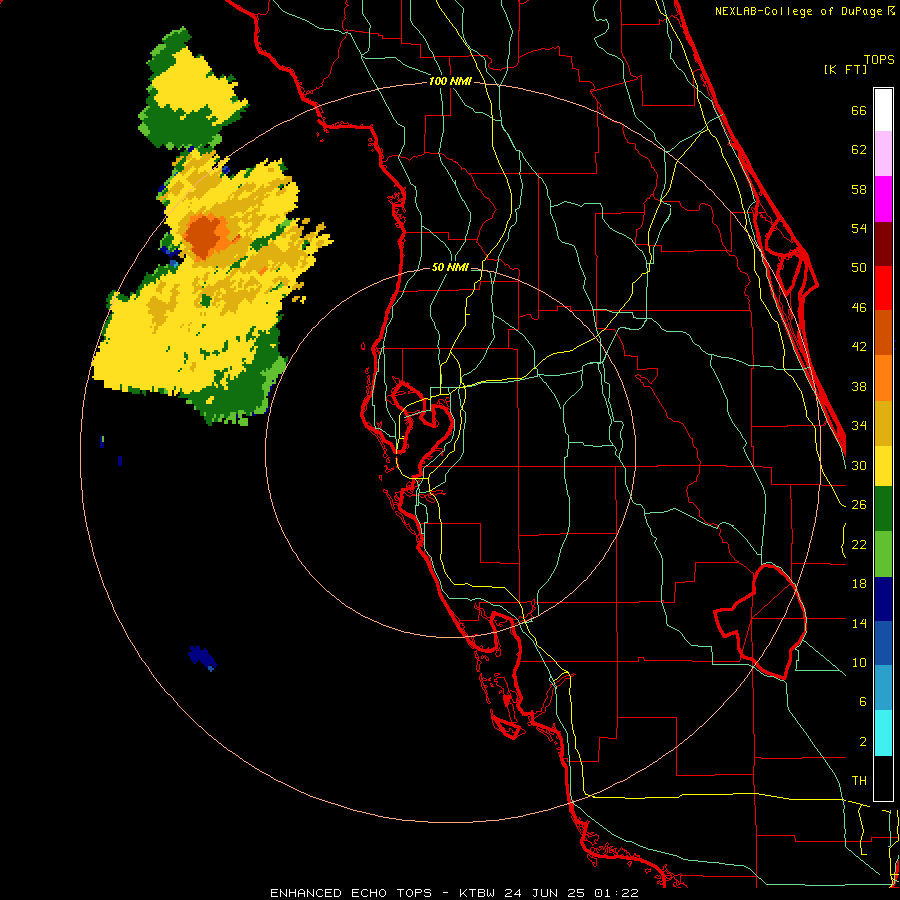This screenshot has height=900, width=900.
Task: Click the '50' legend value
Action: pos(859,268)
